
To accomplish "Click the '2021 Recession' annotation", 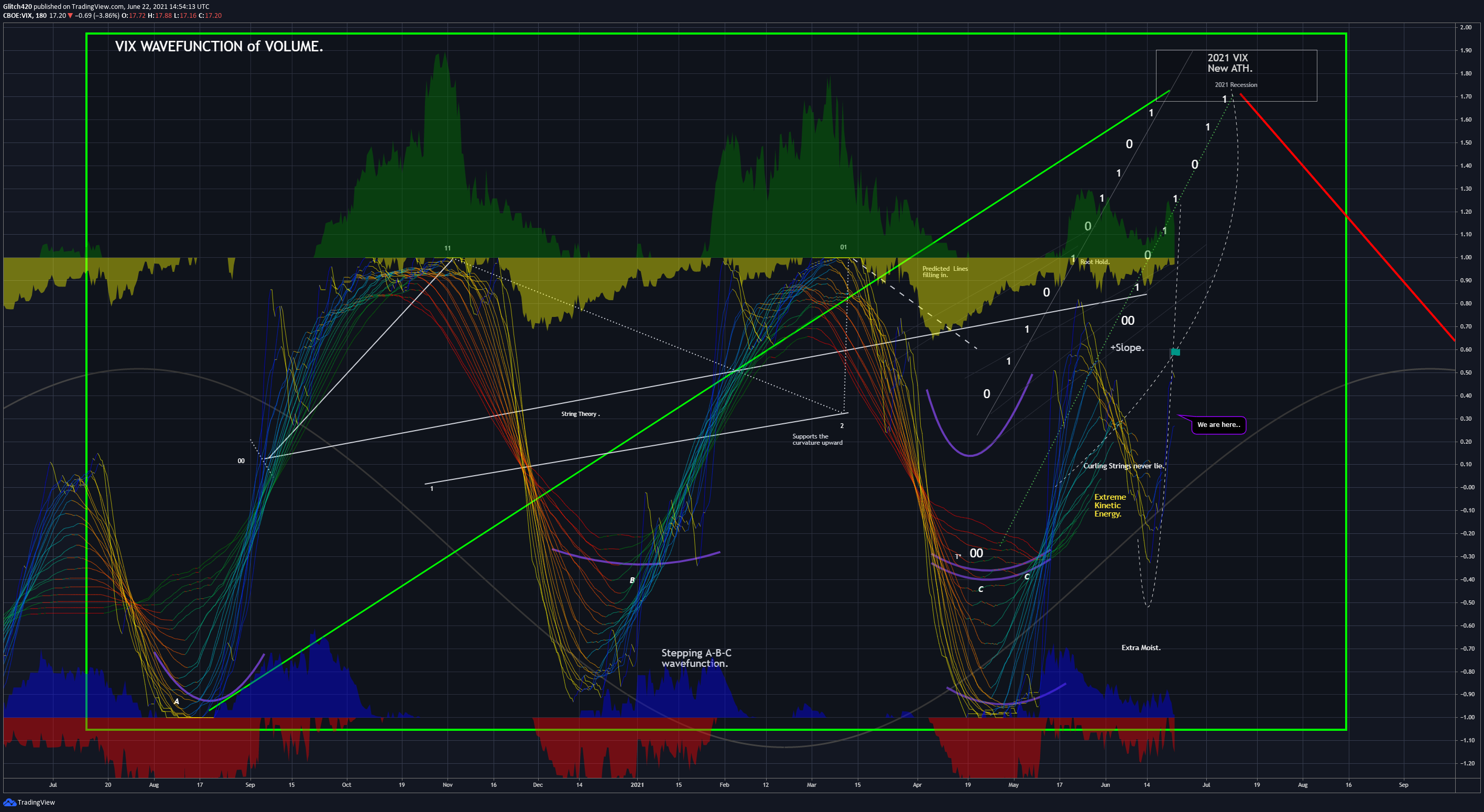I will coord(1236,85).
